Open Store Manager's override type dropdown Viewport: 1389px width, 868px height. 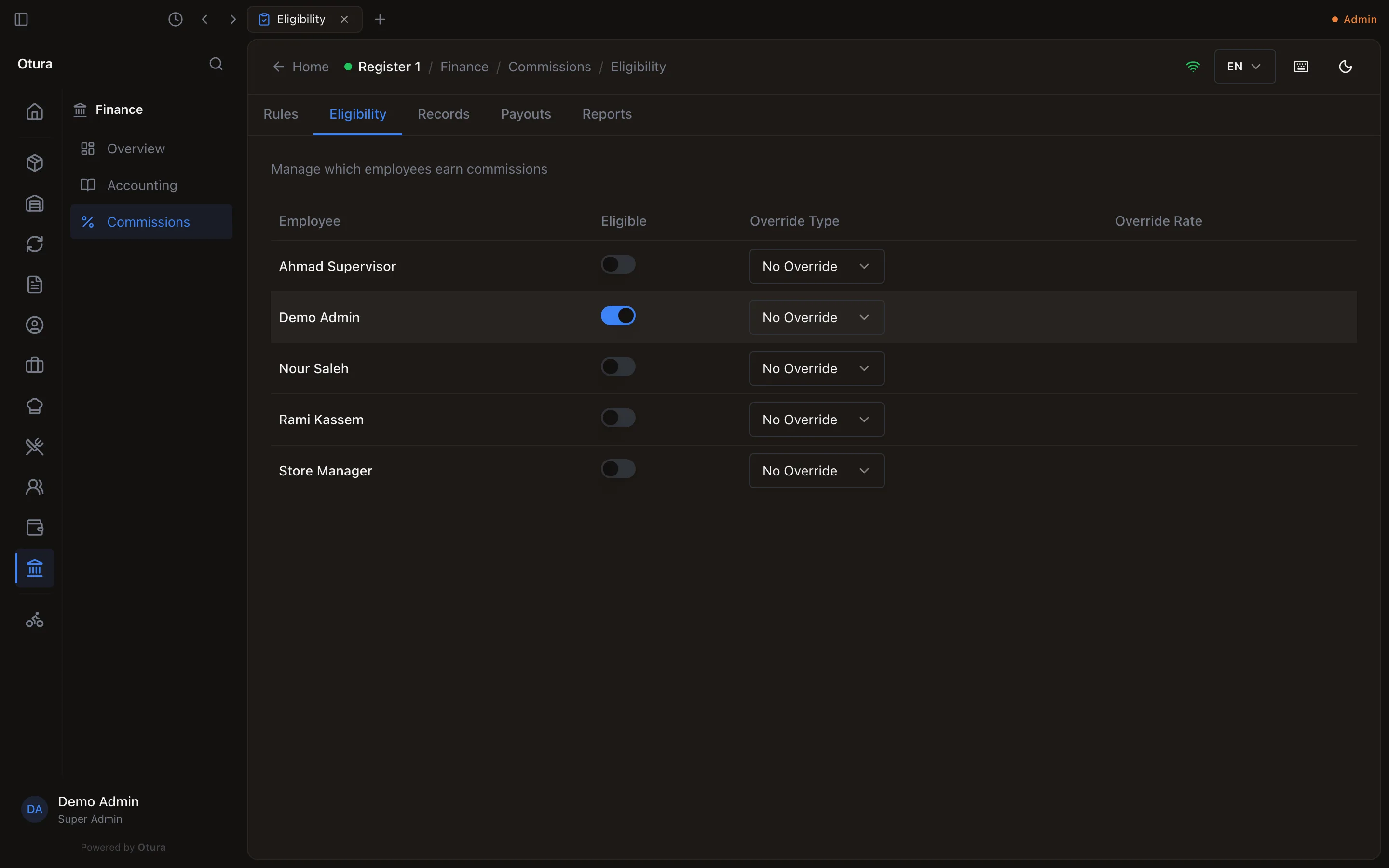pyautogui.click(x=817, y=471)
